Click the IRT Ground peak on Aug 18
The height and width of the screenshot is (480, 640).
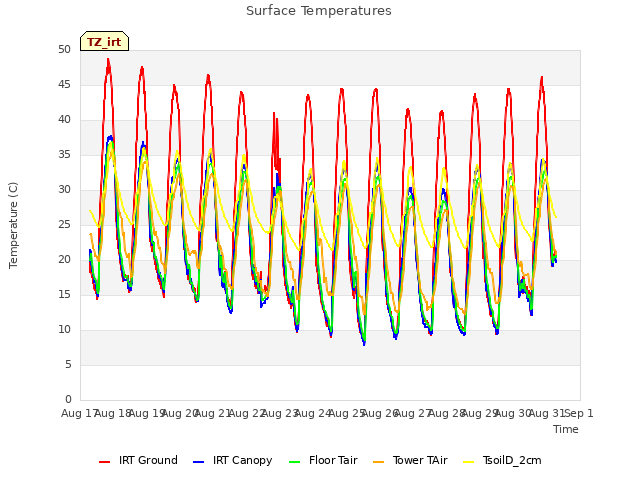[108, 60]
